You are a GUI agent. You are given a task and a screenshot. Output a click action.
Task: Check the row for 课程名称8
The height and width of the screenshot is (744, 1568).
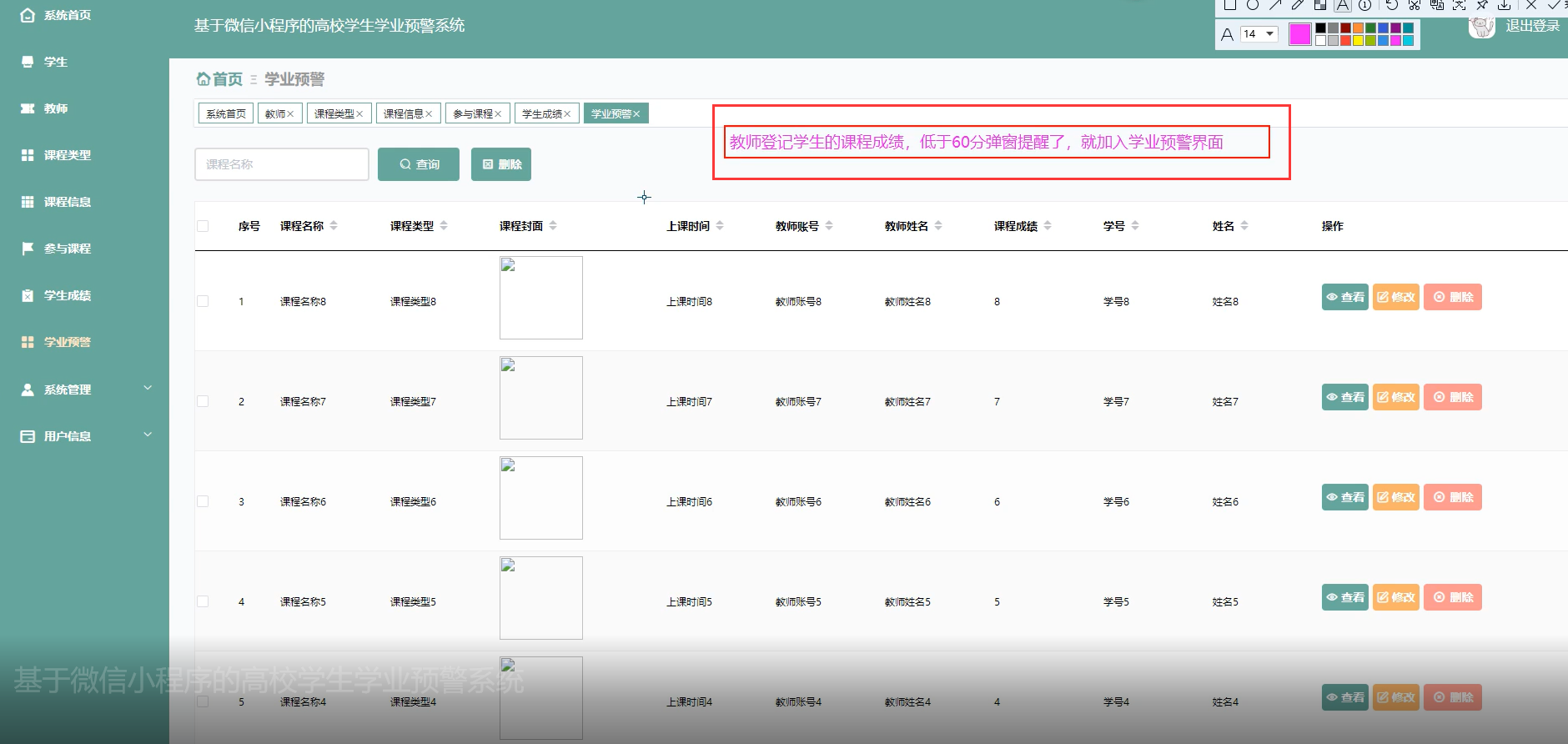tap(203, 301)
